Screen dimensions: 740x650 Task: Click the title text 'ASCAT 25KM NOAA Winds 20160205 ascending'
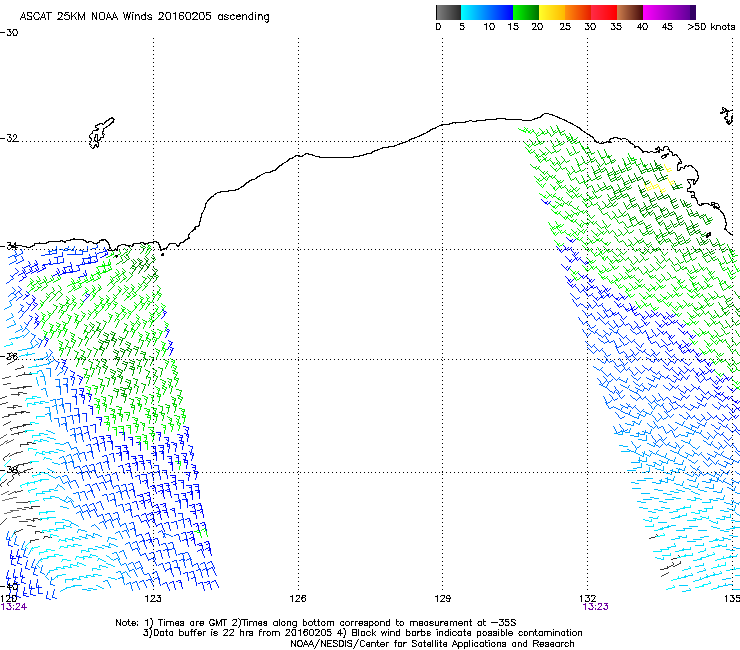pyautogui.click(x=144, y=17)
